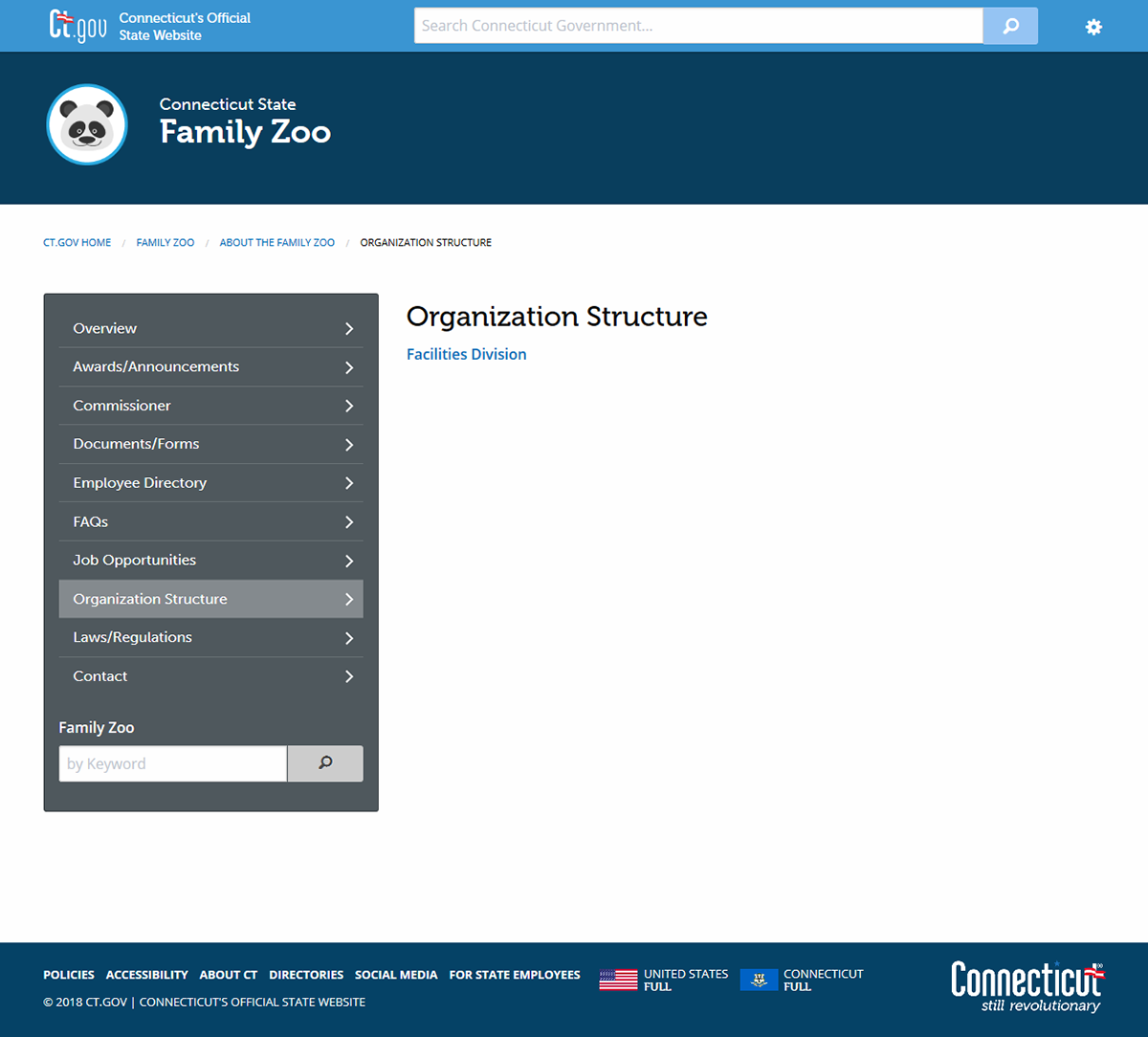The height and width of the screenshot is (1037, 1148).
Task: Click the sidebar keyword search magnifier button
Action: tap(325, 763)
